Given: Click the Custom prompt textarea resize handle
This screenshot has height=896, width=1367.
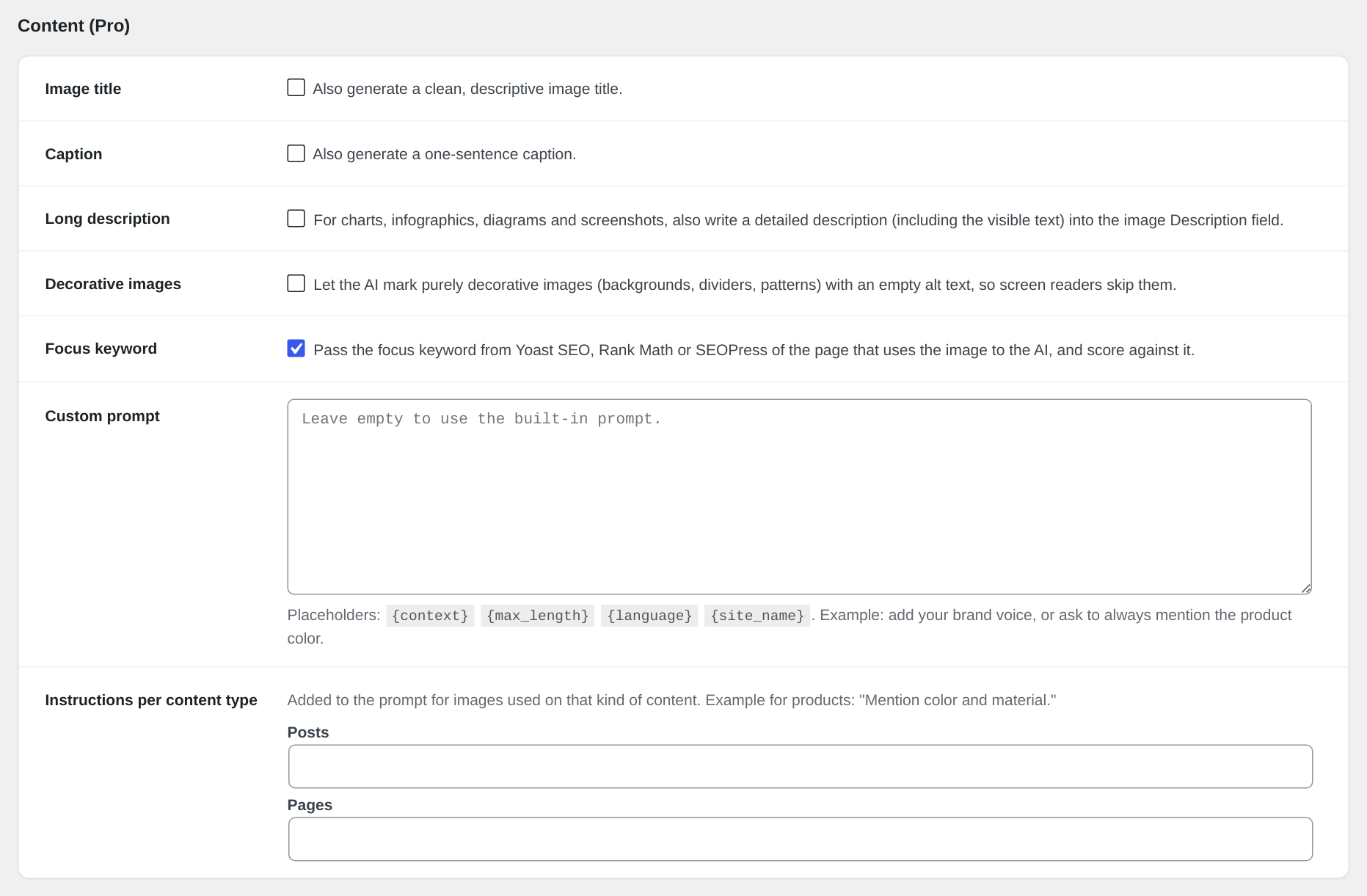Looking at the screenshot, I should 1305,588.
